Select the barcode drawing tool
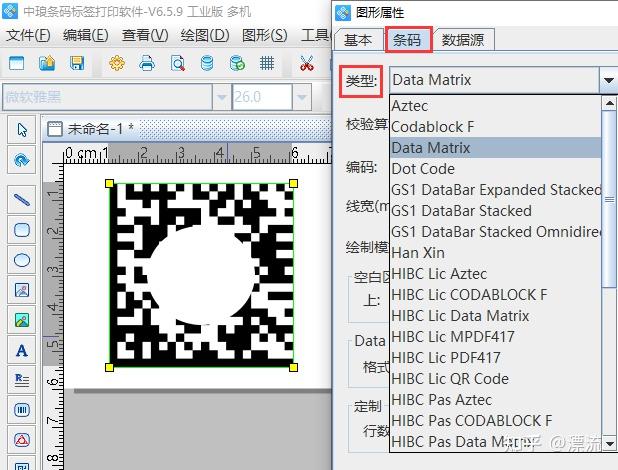 tap(22, 410)
